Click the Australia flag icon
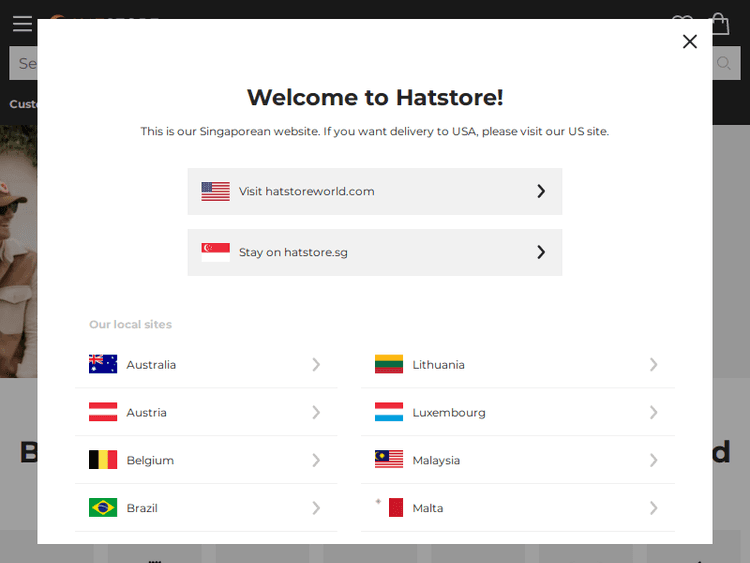Viewport: 750px width, 563px height. (103, 364)
